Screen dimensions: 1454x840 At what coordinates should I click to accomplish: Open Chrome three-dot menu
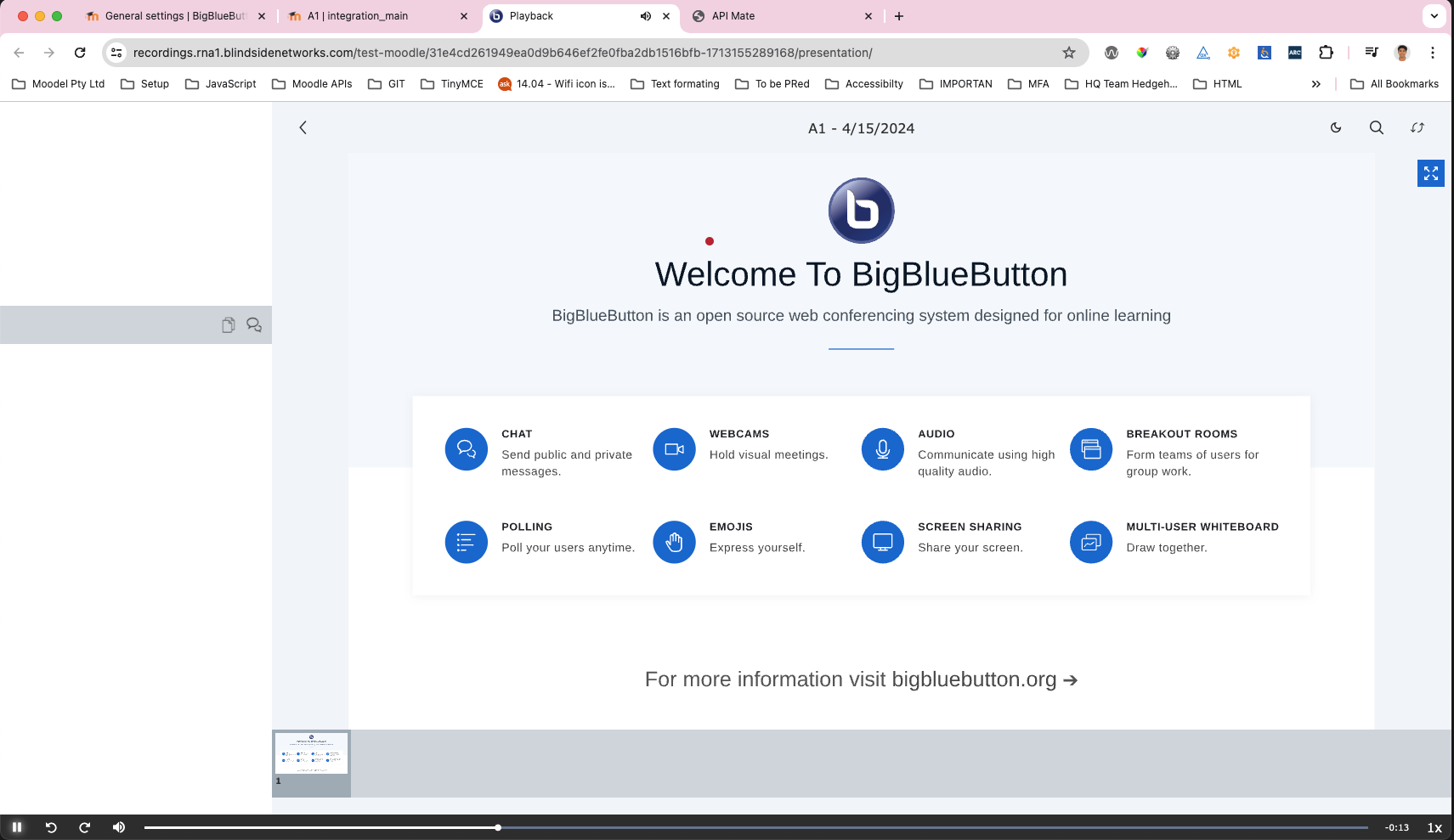tap(1433, 53)
